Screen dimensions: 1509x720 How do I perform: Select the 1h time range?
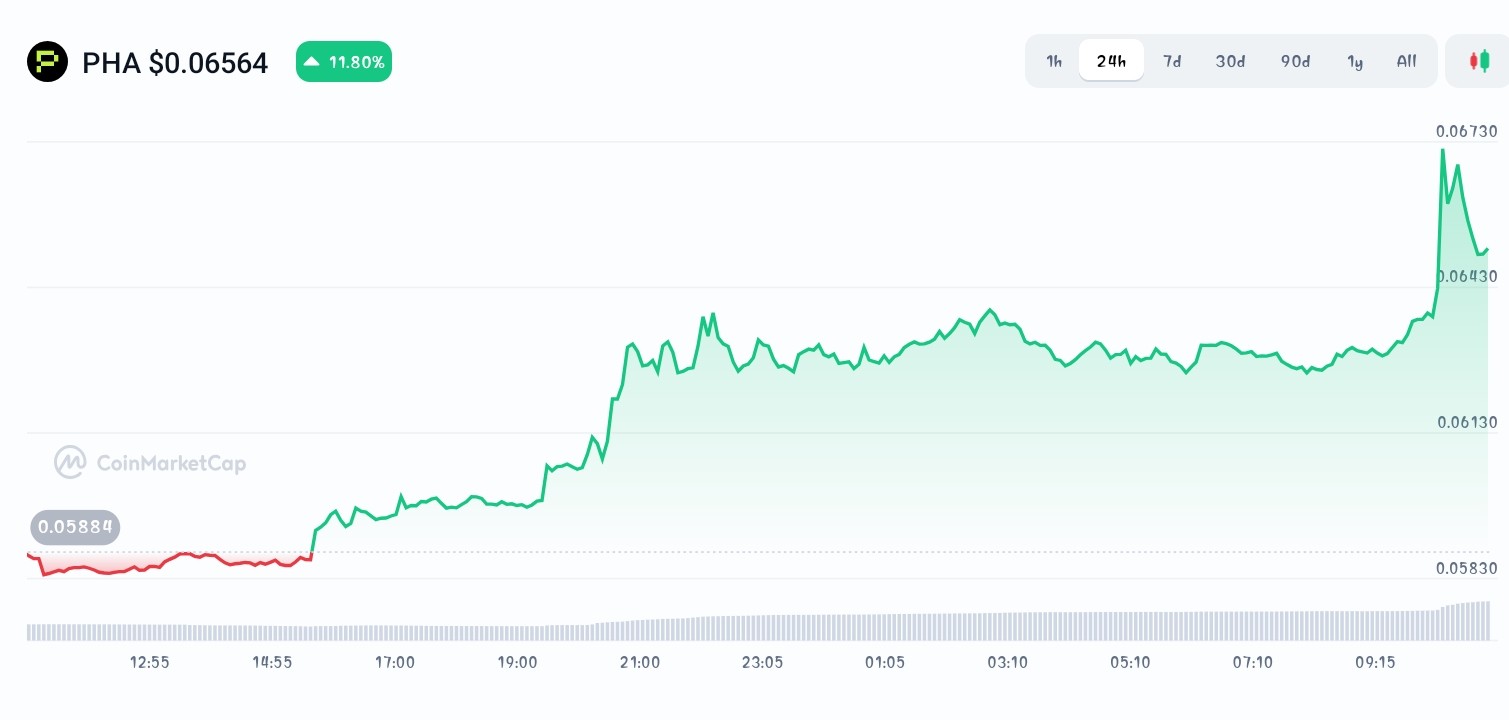pos(1054,61)
